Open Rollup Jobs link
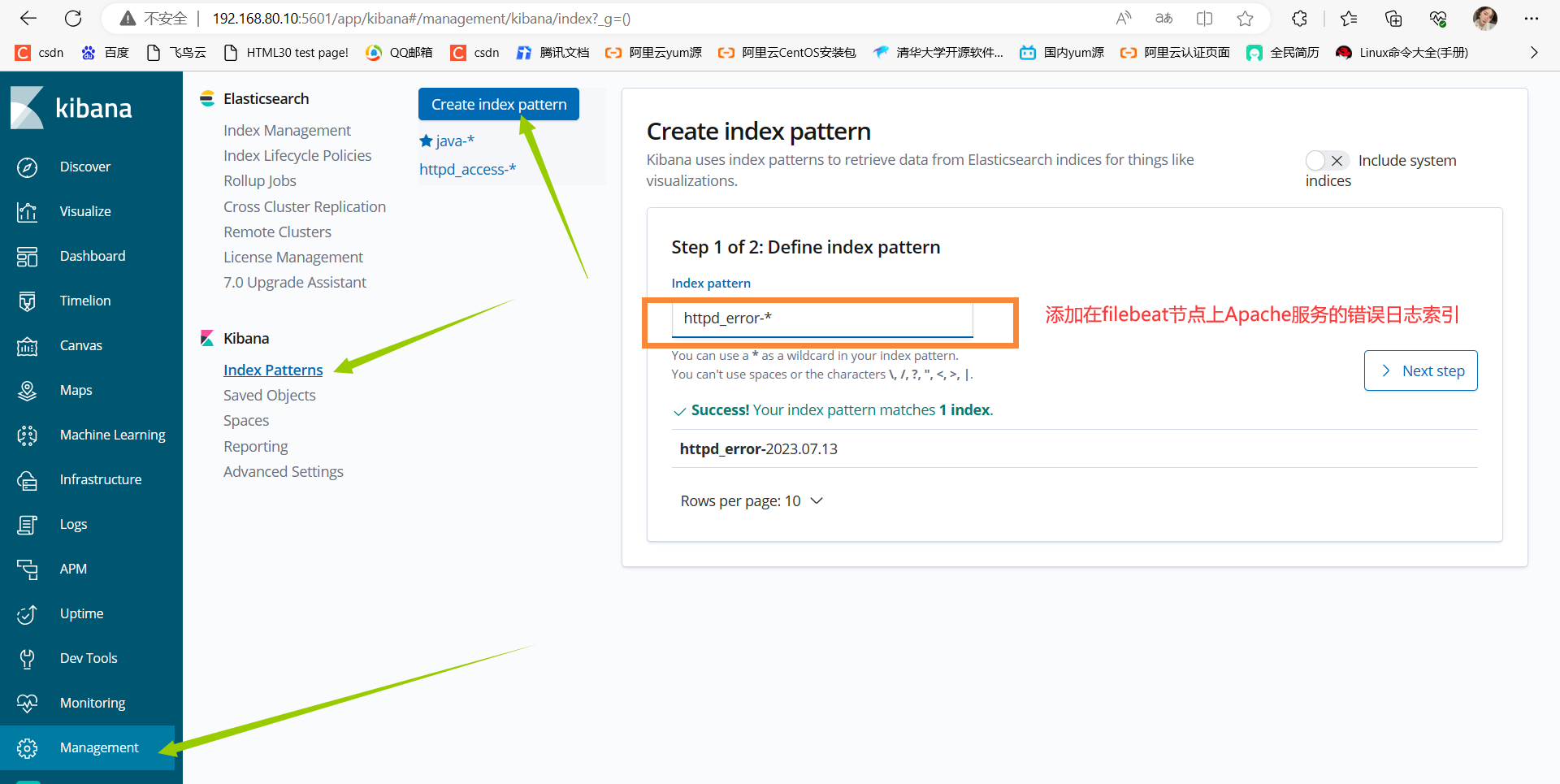This screenshot has height=784, width=1560. pos(260,180)
